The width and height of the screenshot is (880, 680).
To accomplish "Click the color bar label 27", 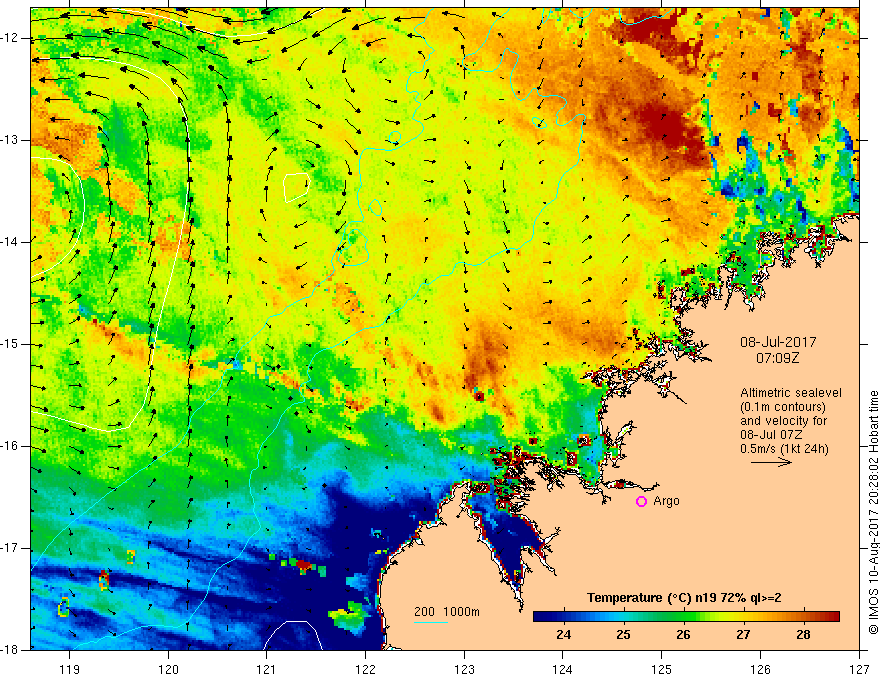I will 743,635.
